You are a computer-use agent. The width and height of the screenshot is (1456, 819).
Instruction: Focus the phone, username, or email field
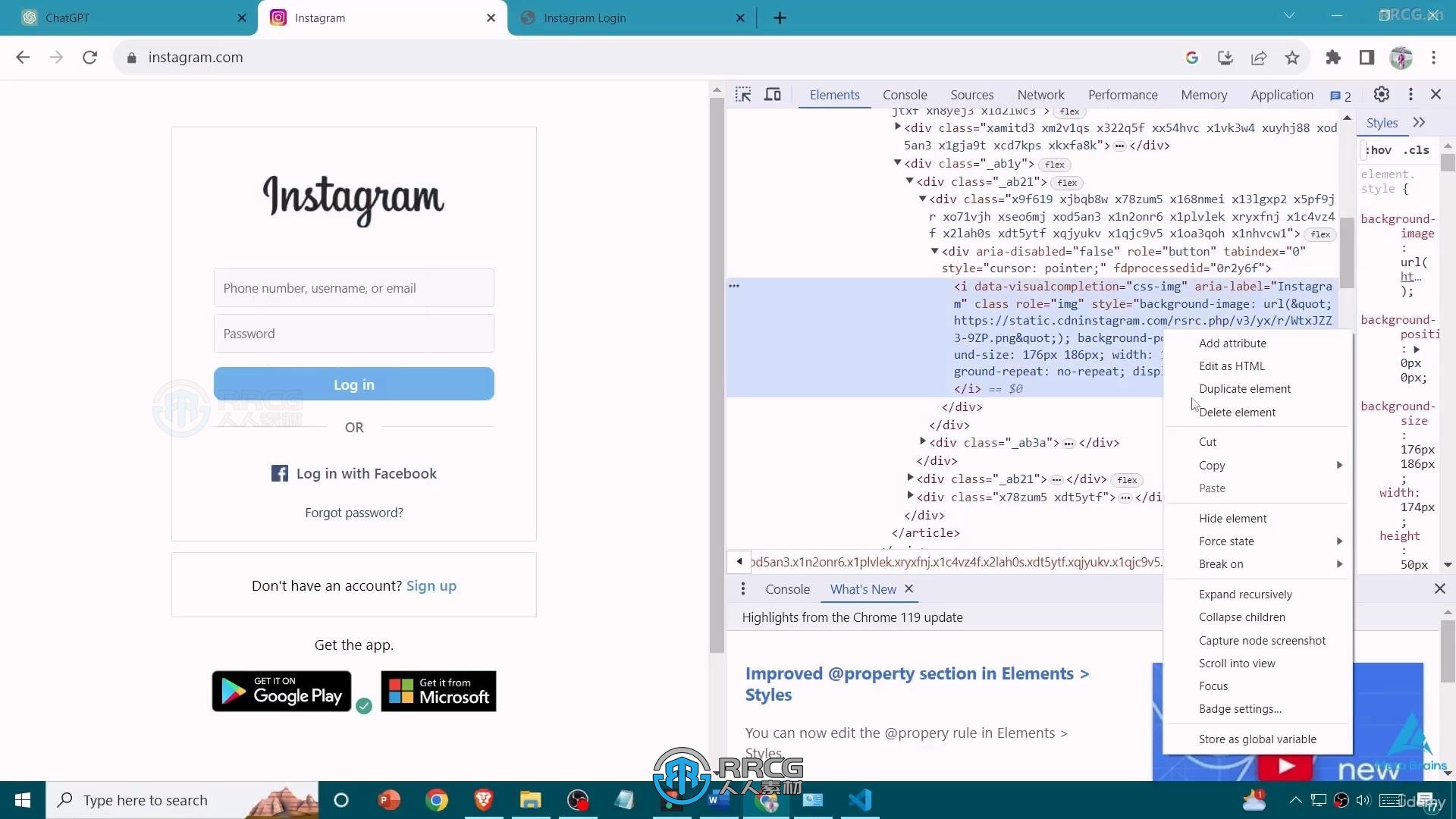354,288
